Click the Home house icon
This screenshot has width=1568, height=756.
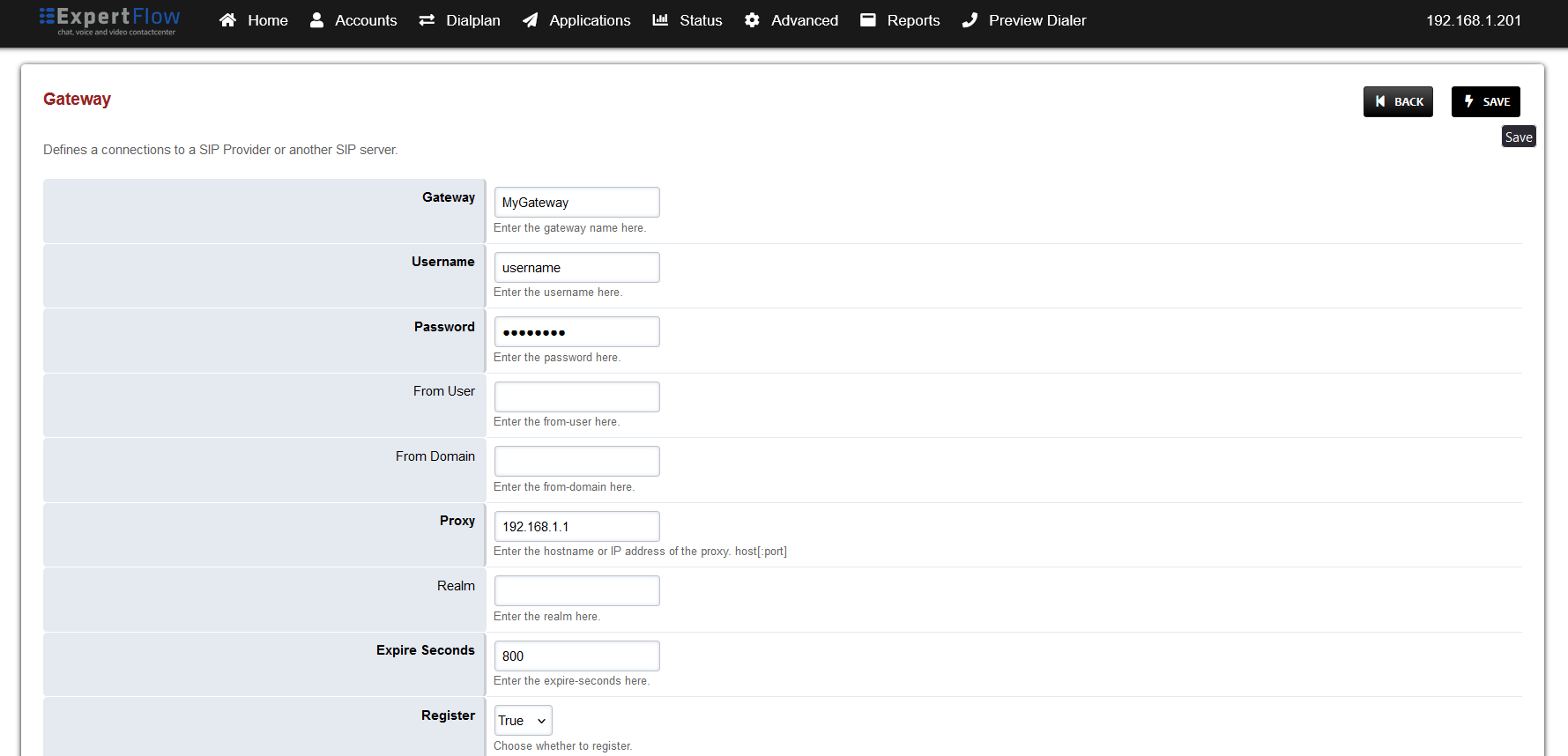pos(227,20)
